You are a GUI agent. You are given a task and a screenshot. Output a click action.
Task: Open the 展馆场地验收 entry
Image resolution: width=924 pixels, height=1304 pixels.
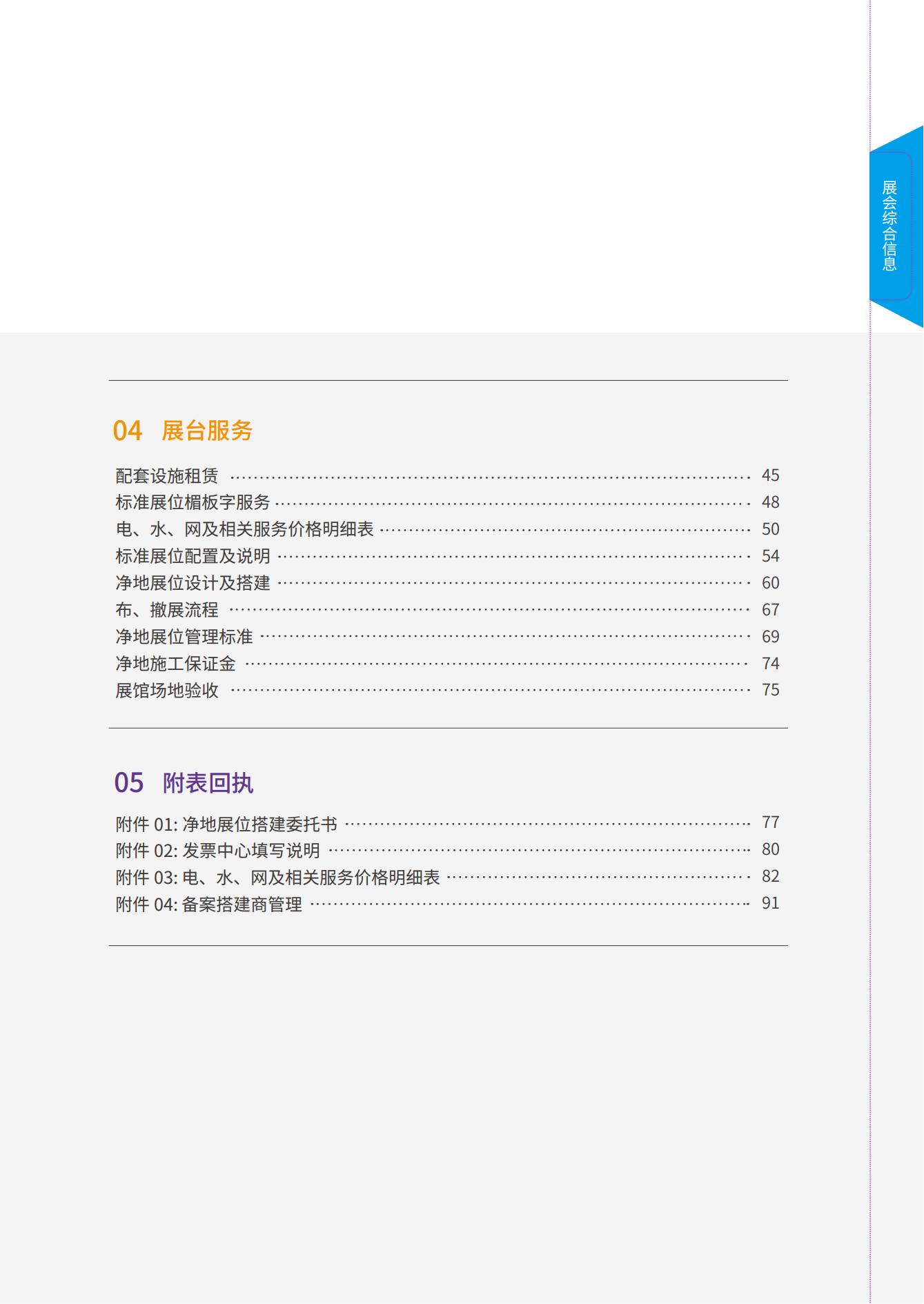(x=167, y=691)
